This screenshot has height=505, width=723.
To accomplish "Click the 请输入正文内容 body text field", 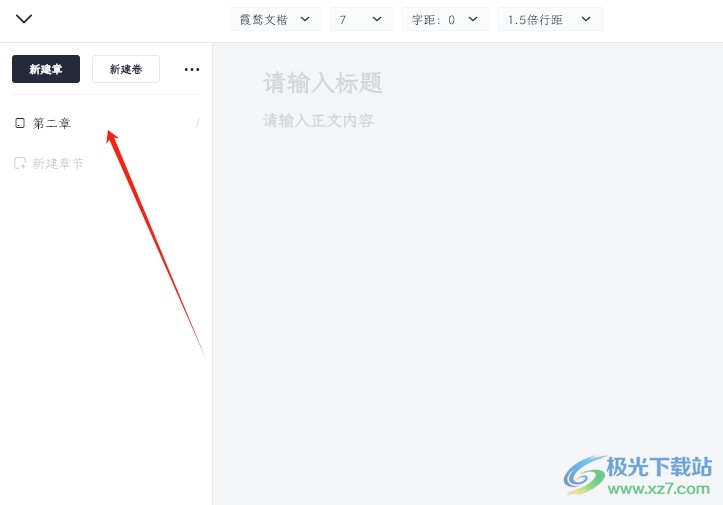I will pyautogui.click(x=318, y=120).
